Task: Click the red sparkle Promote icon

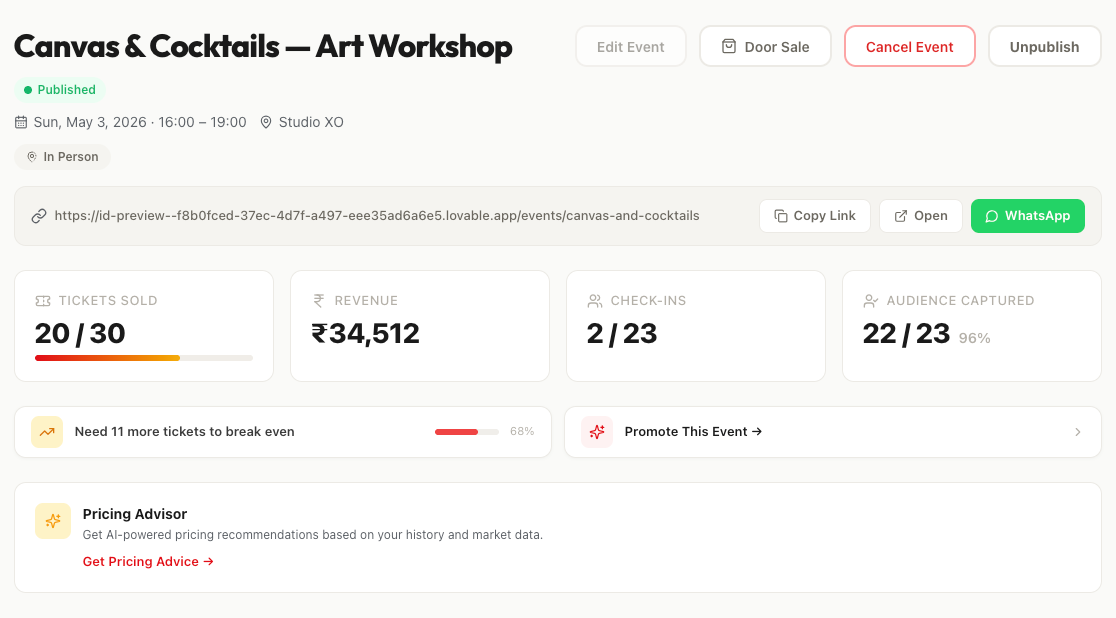Action: click(x=597, y=432)
